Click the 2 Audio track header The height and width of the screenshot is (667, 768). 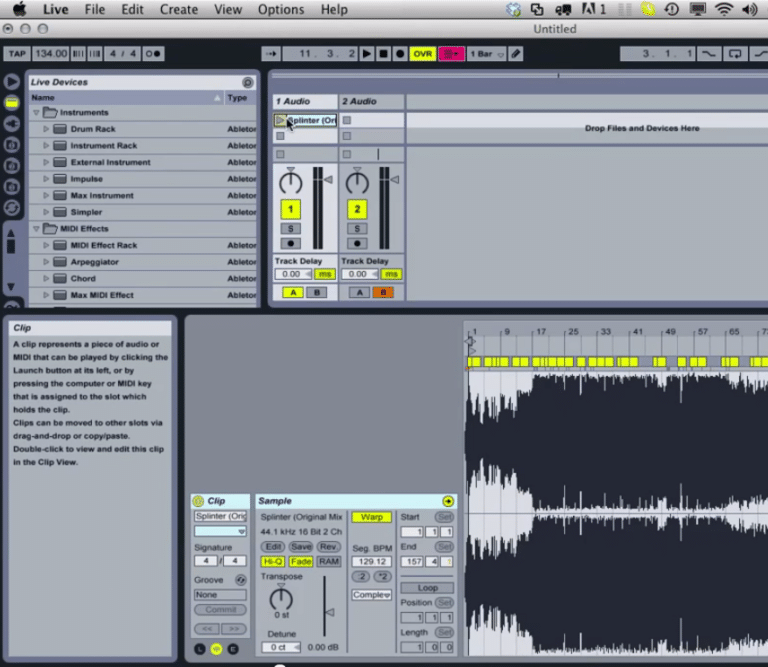click(372, 101)
